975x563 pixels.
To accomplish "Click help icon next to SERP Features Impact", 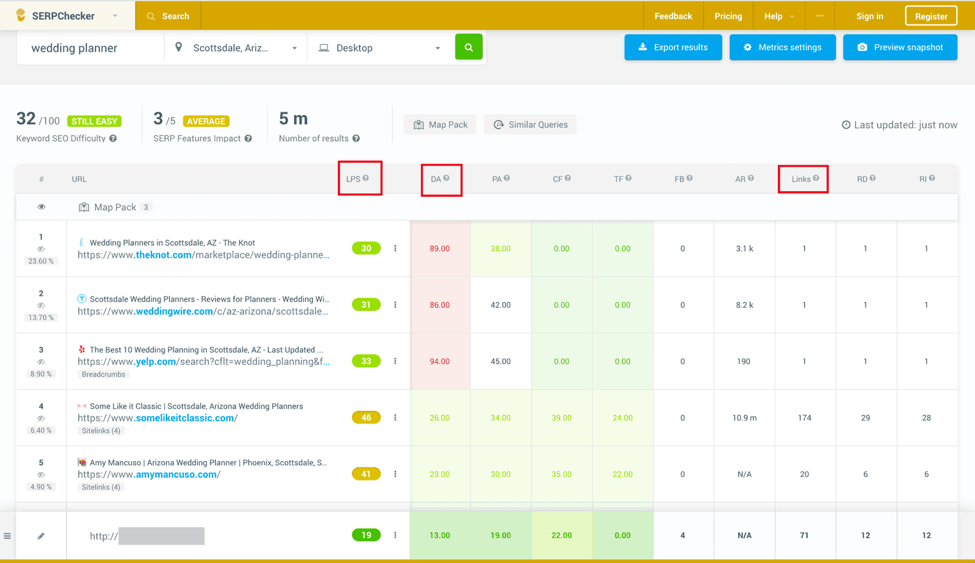I will coord(248,138).
